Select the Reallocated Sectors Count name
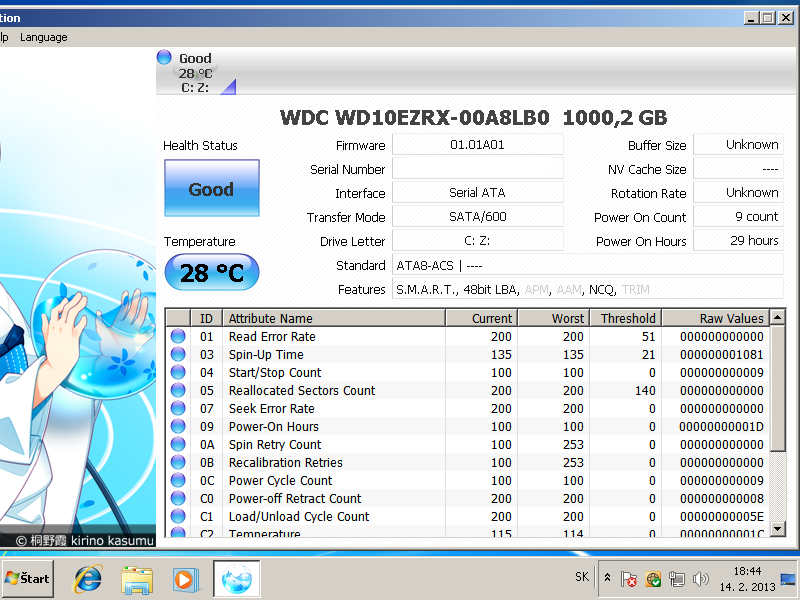The width and height of the screenshot is (800, 600). [x=302, y=390]
